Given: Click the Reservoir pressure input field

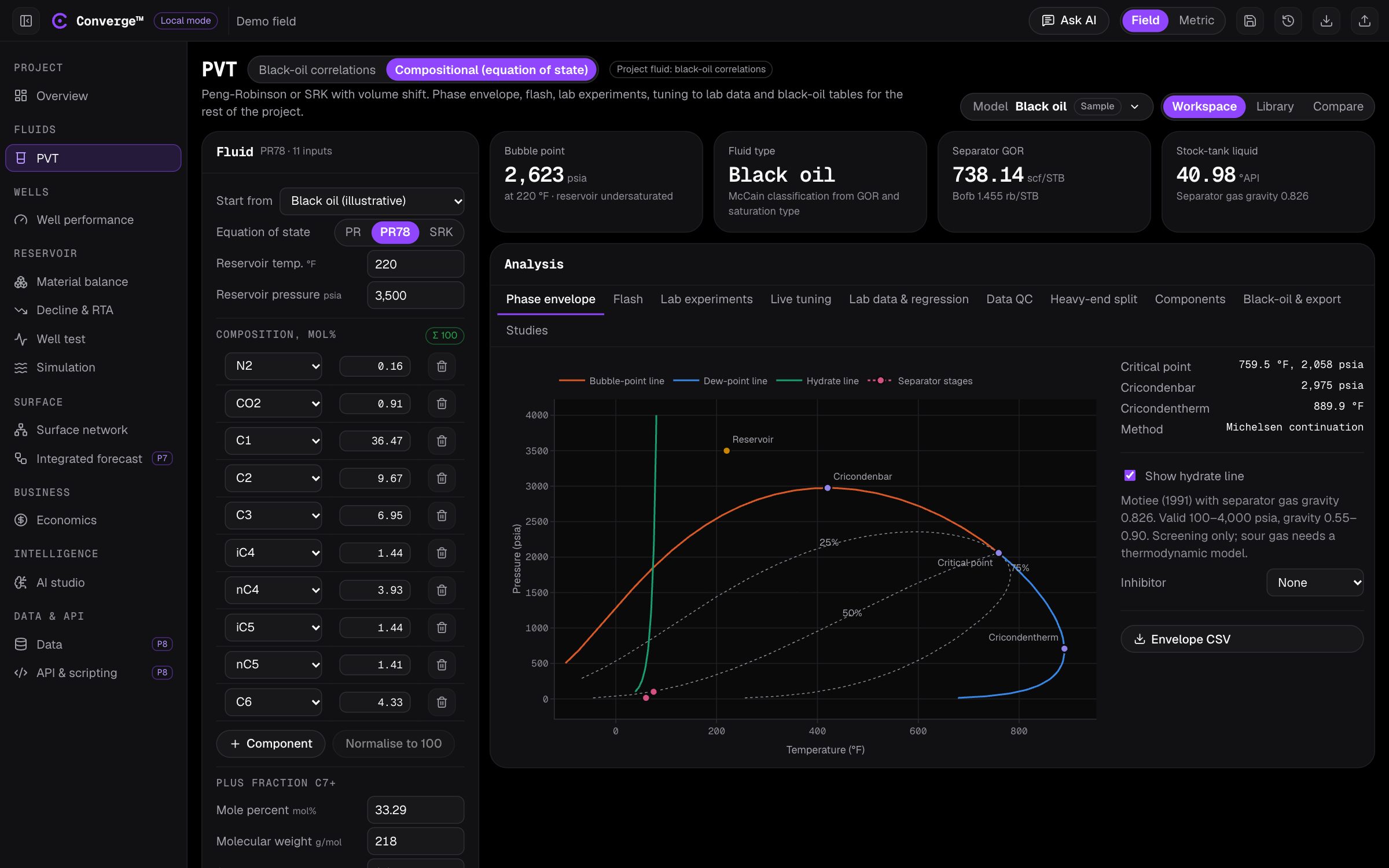Looking at the screenshot, I should click(416, 295).
